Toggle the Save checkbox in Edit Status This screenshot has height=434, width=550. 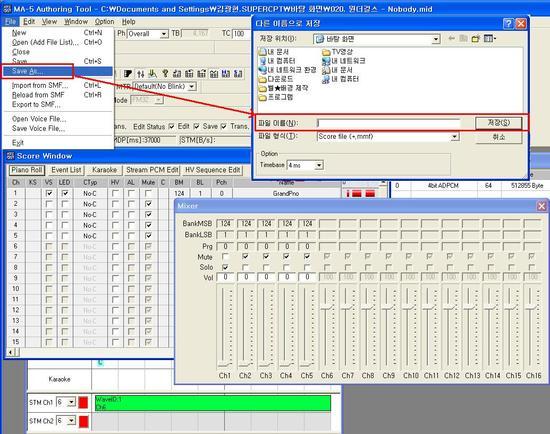196,126
